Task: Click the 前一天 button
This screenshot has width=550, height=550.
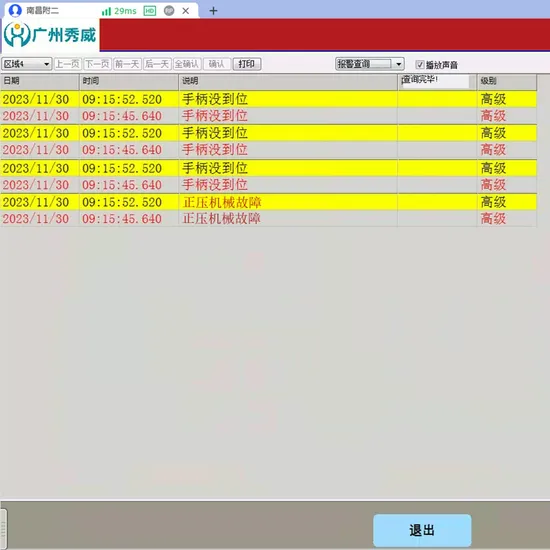Action: click(x=127, y=64)
